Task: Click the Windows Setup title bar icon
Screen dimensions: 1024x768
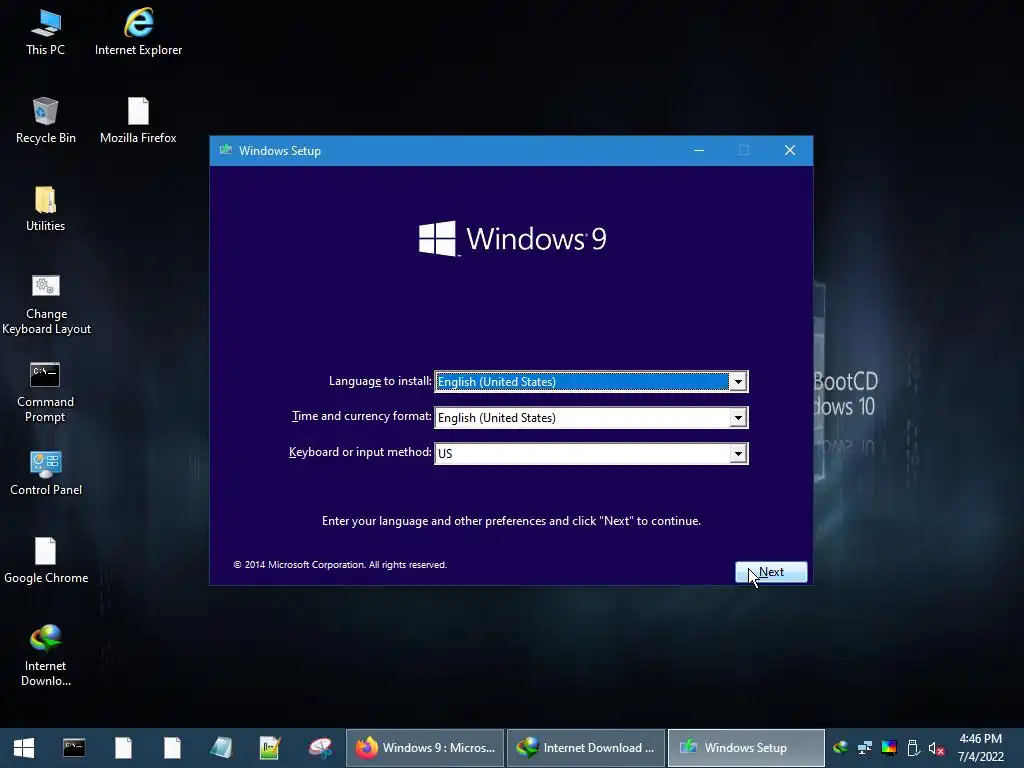Action: click(x=226, y=150)
